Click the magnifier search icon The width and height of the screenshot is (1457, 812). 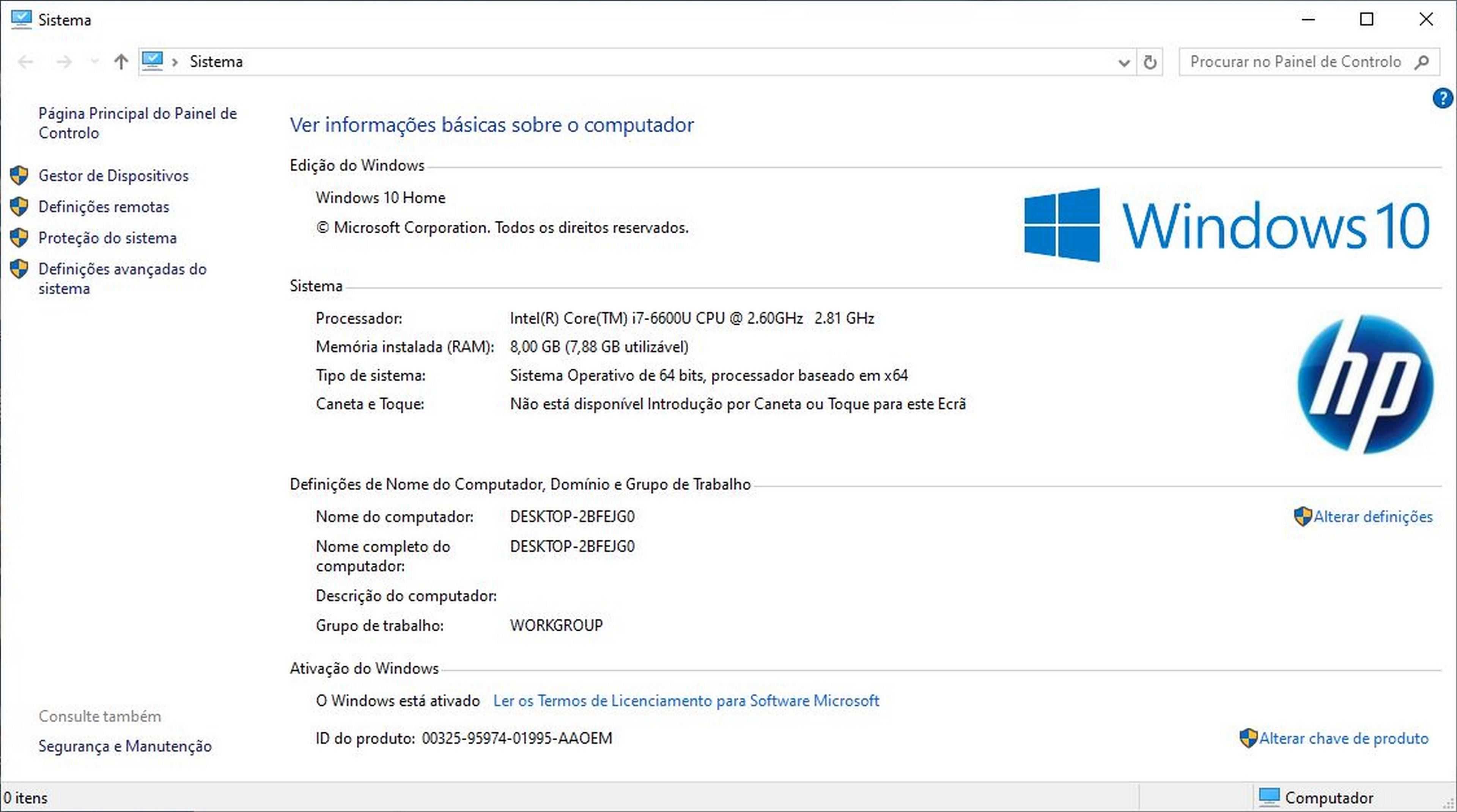pos(1422,61)
